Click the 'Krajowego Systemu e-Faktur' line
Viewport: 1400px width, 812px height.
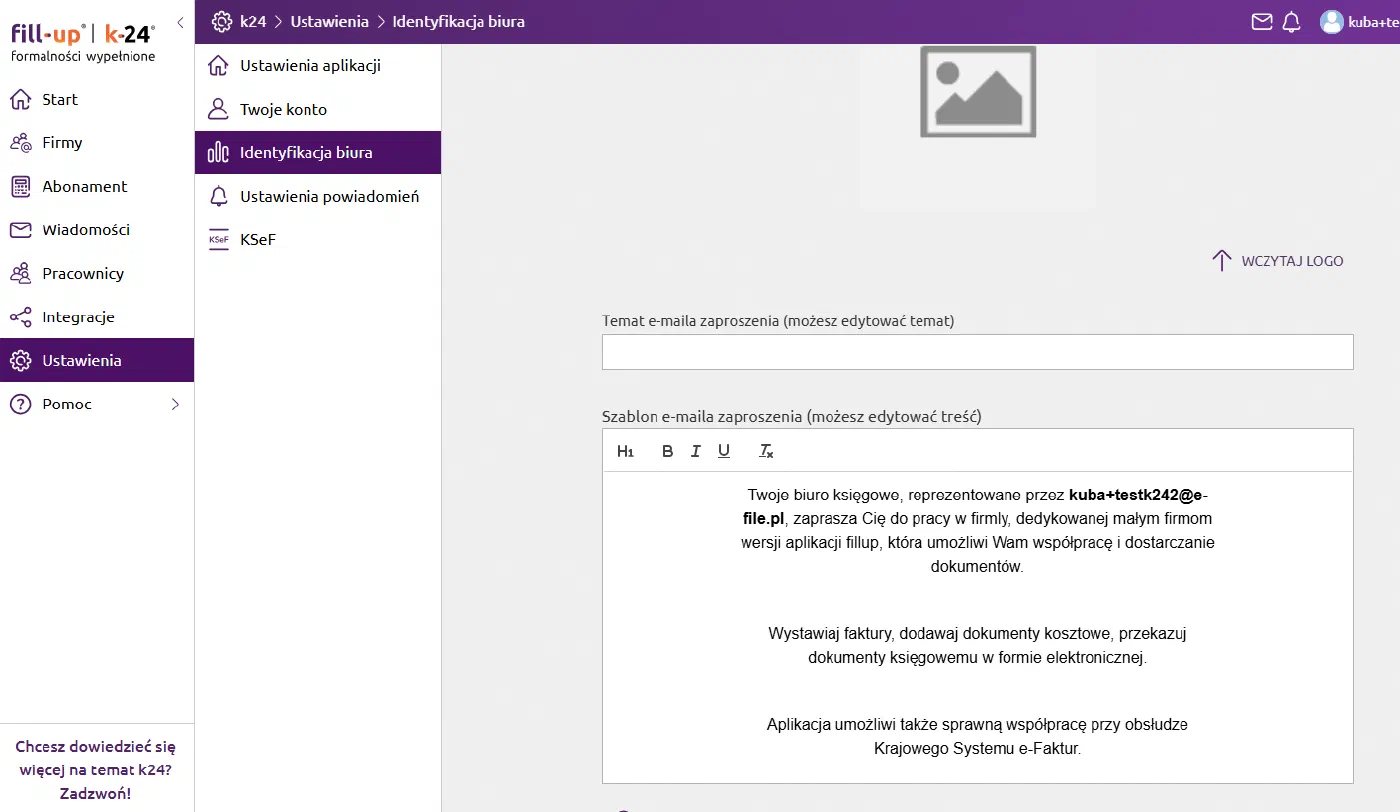(977, 748)
